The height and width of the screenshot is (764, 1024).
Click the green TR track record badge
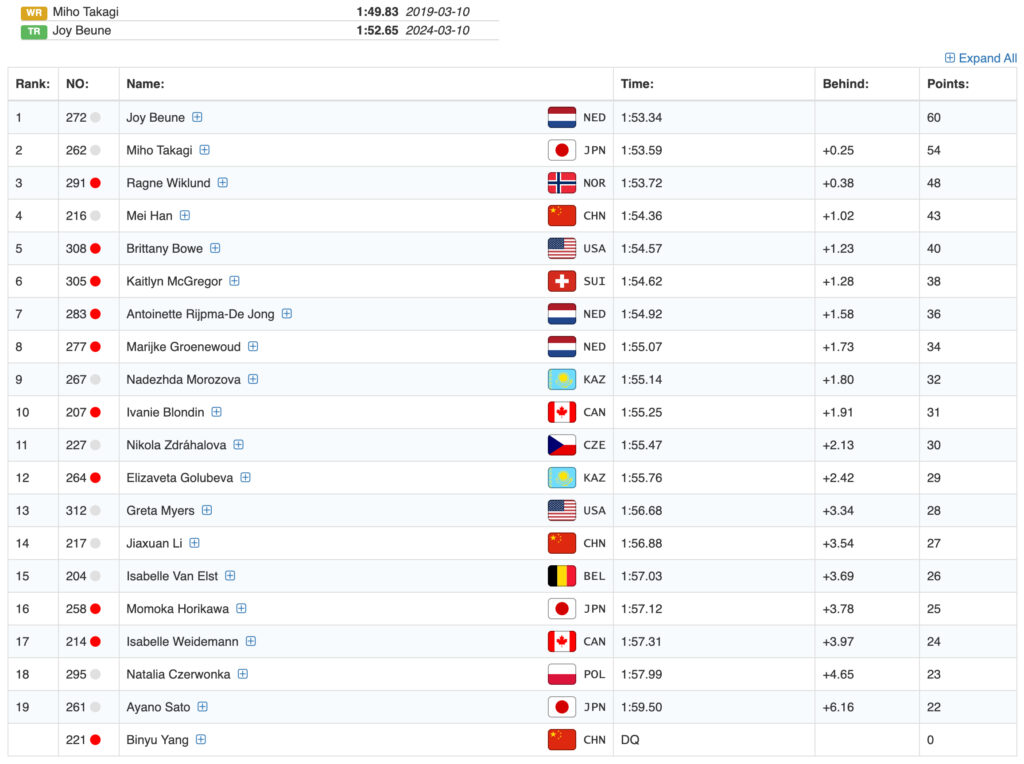(33, 31)
